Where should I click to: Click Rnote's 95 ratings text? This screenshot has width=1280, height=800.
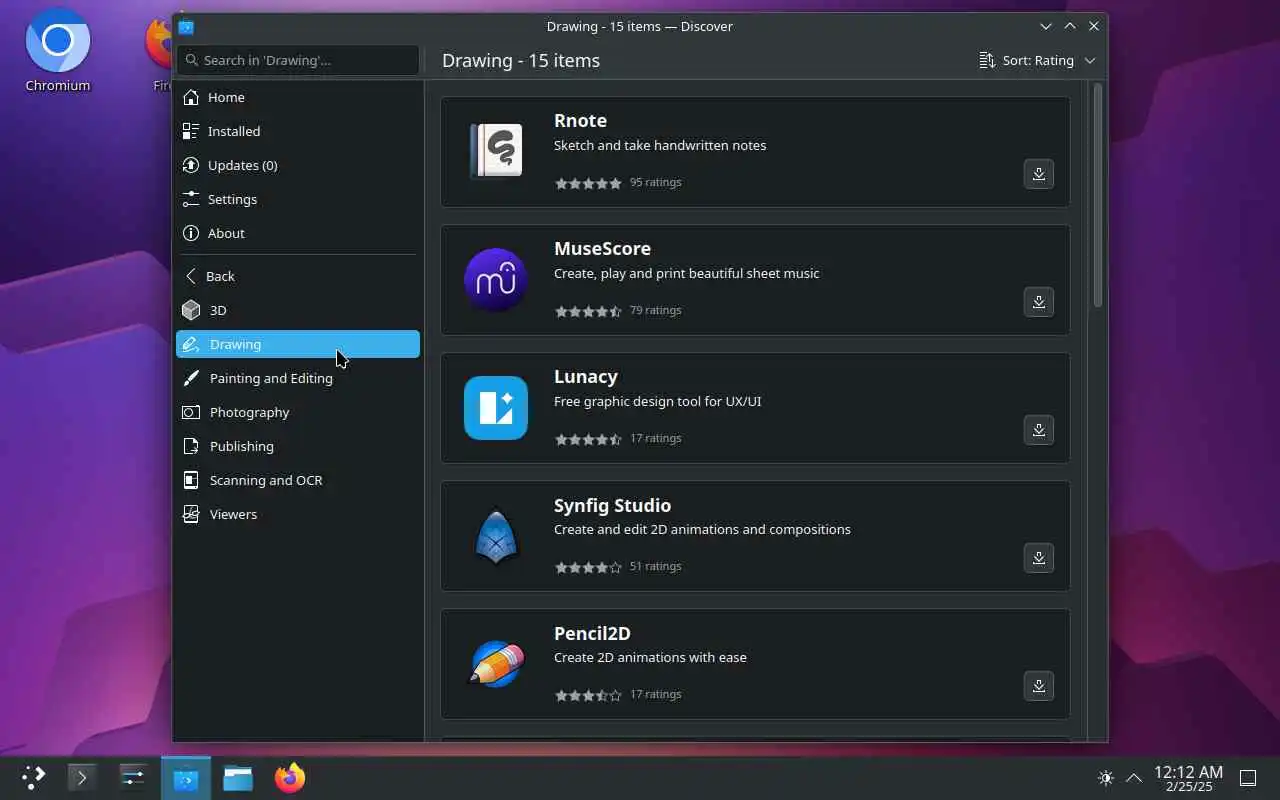click(x=655, y=182)
